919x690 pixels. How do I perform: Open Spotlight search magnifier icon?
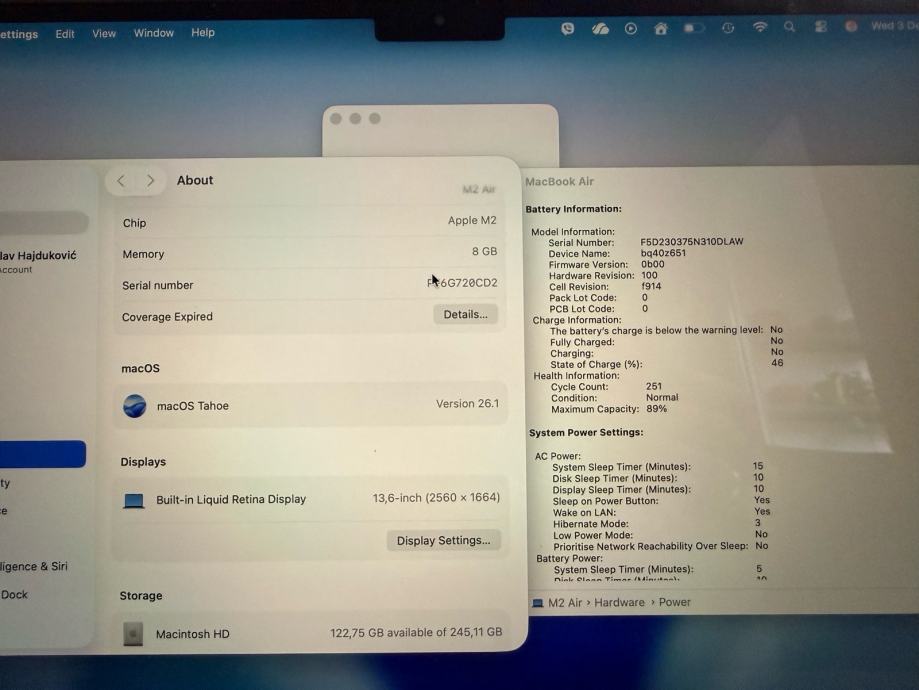click(x=789, y=27)
